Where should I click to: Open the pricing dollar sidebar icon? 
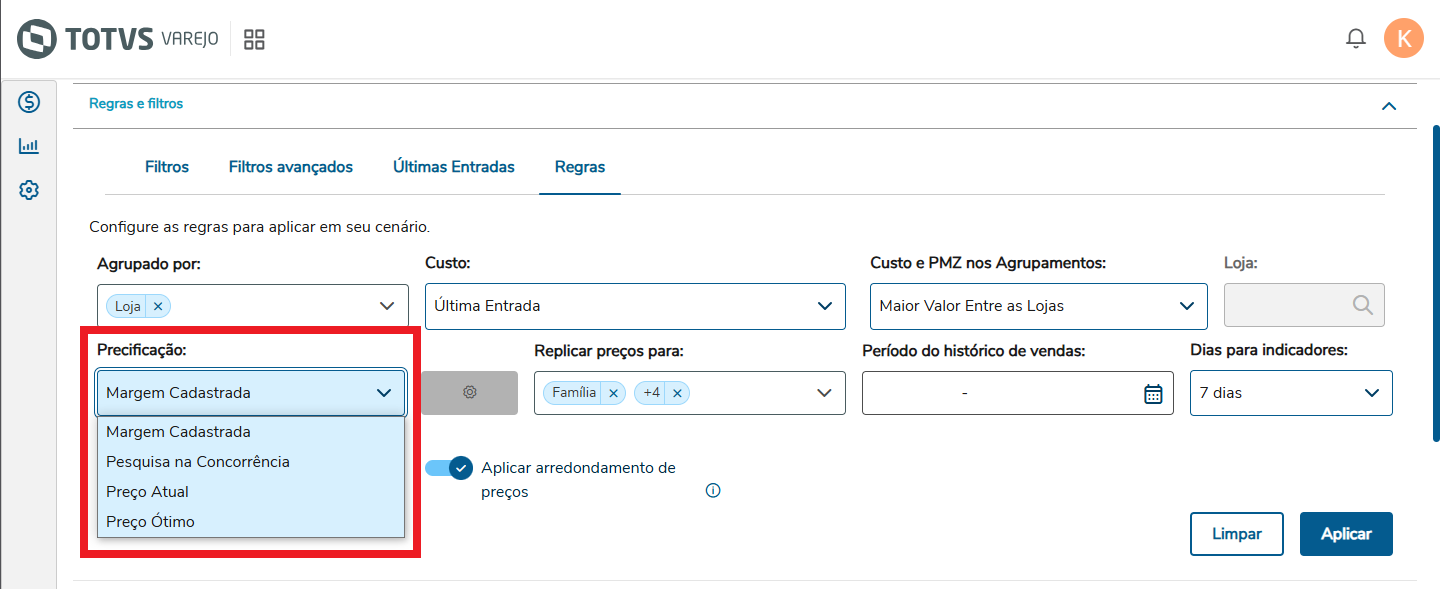[x=29, y=102]
